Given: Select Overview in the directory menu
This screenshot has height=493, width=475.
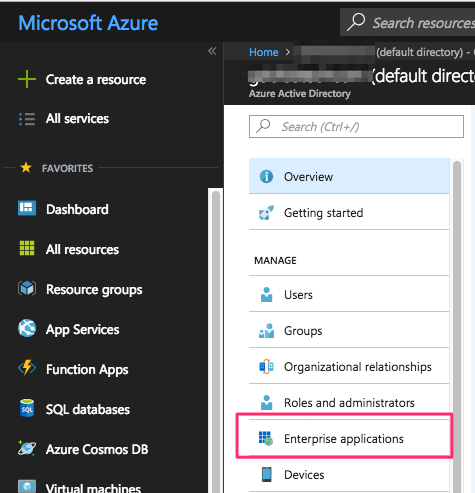Looking at the screenshot, I should (x=349, y=176).
